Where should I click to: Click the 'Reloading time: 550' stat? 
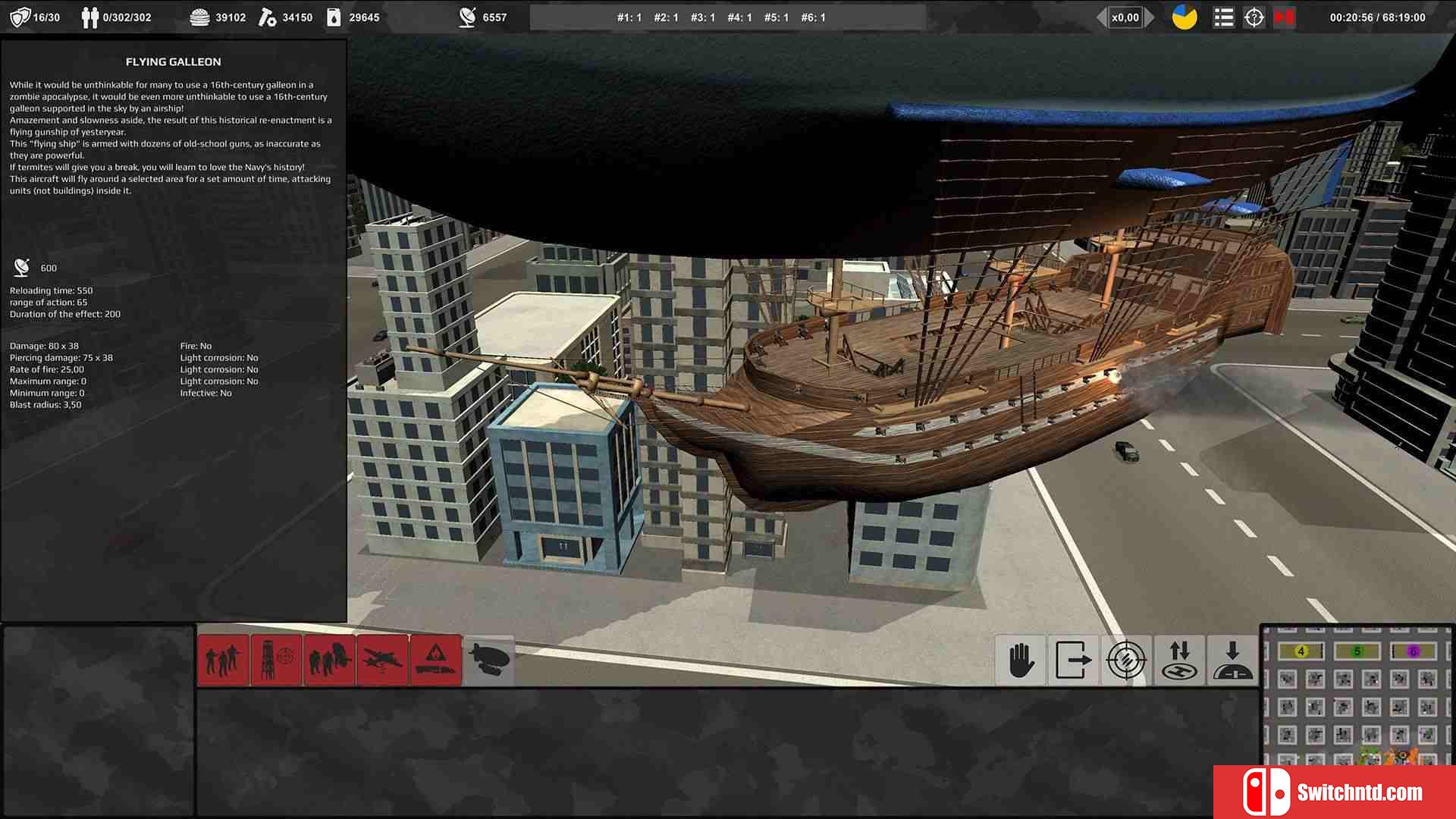click(x=52, y=290)
